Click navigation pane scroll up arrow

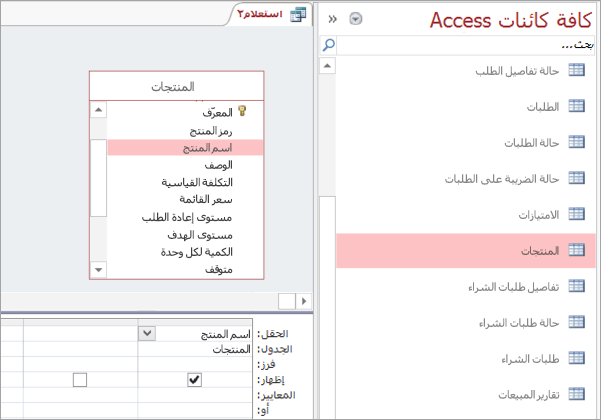(327, 66)
